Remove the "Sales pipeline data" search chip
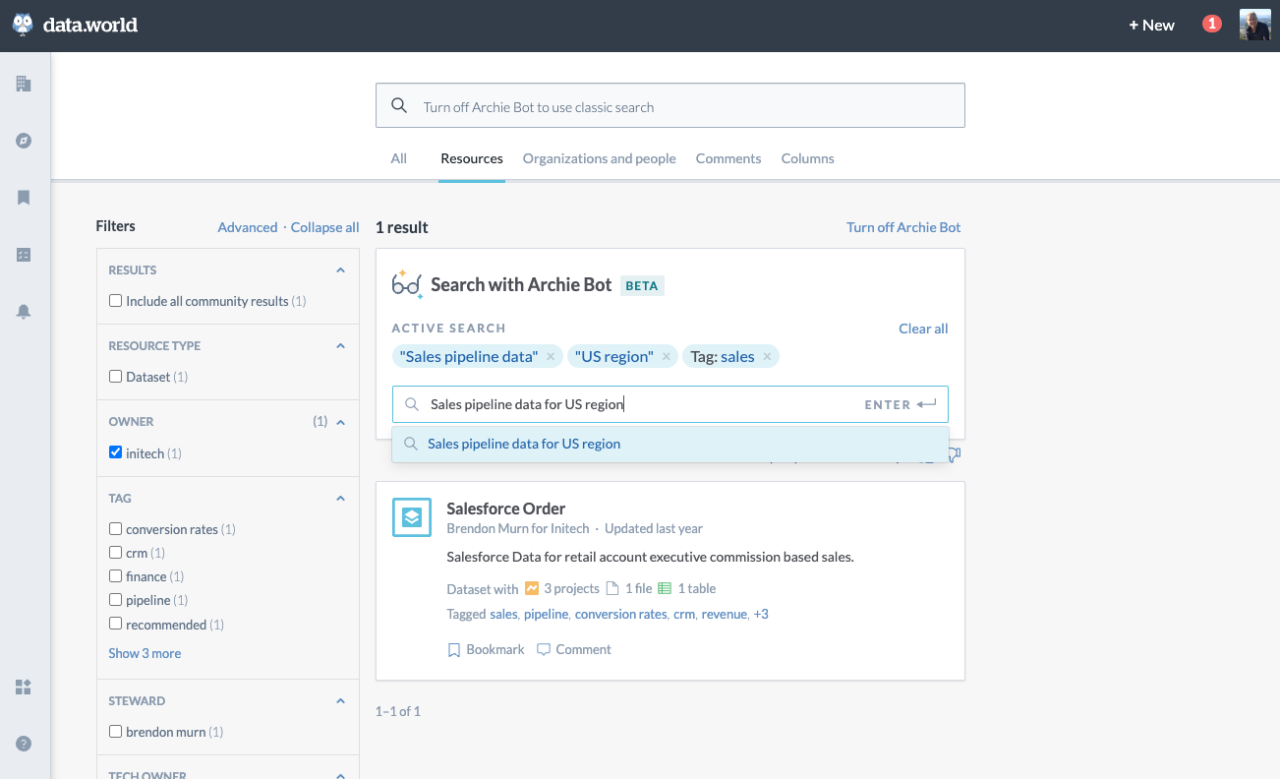This screenshot has height=779, width=1280. [x=550, y=357]
